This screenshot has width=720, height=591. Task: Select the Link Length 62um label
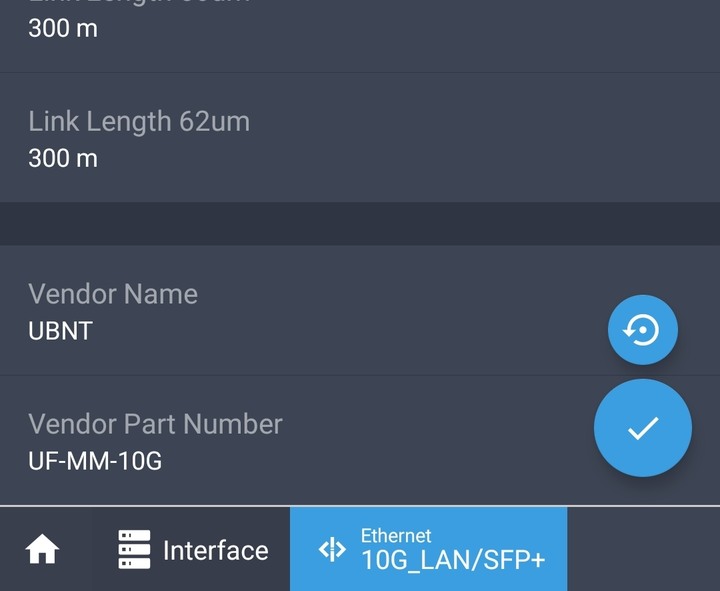[x=139, y=121]
